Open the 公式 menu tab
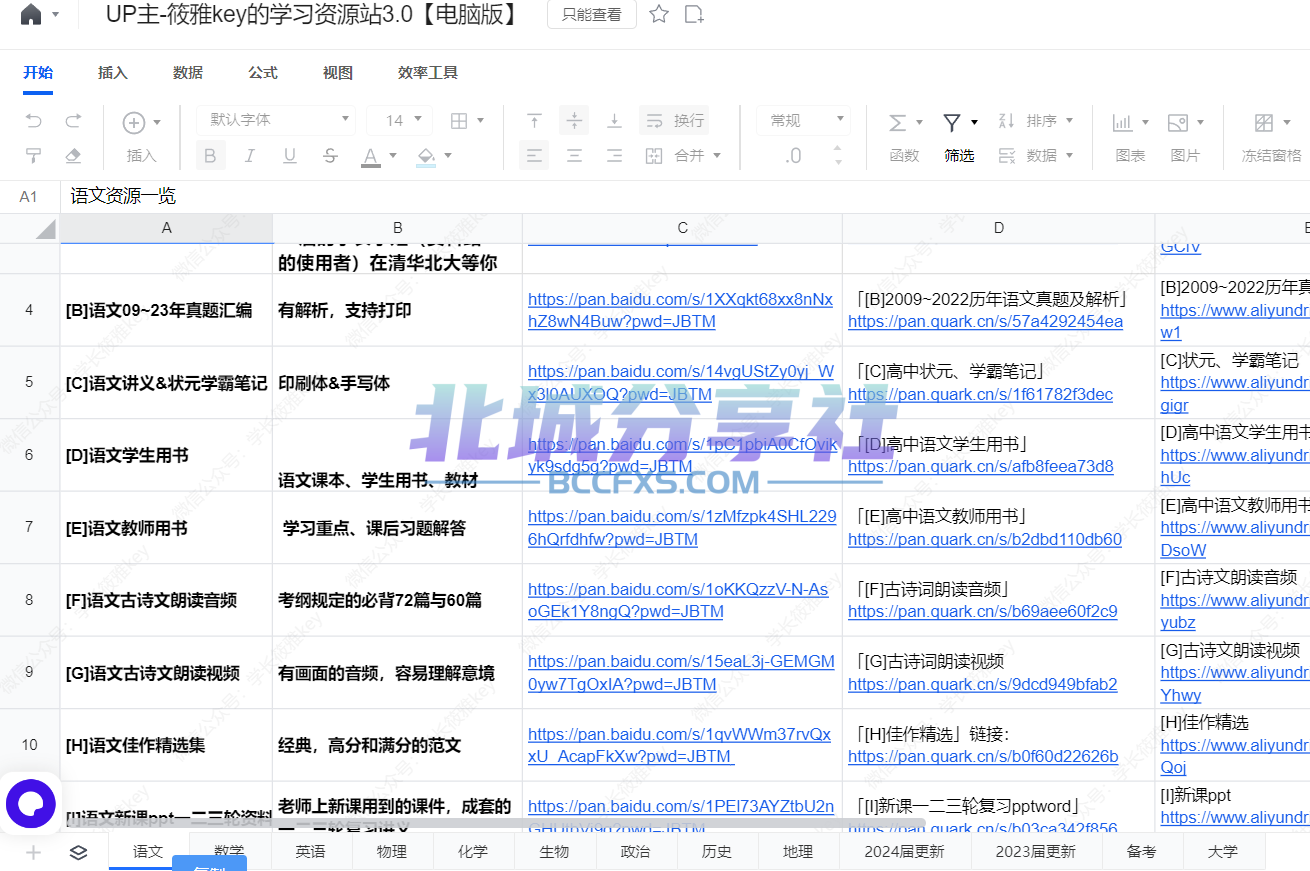This screenshot has height=871, width=1310. pos(263,73)
